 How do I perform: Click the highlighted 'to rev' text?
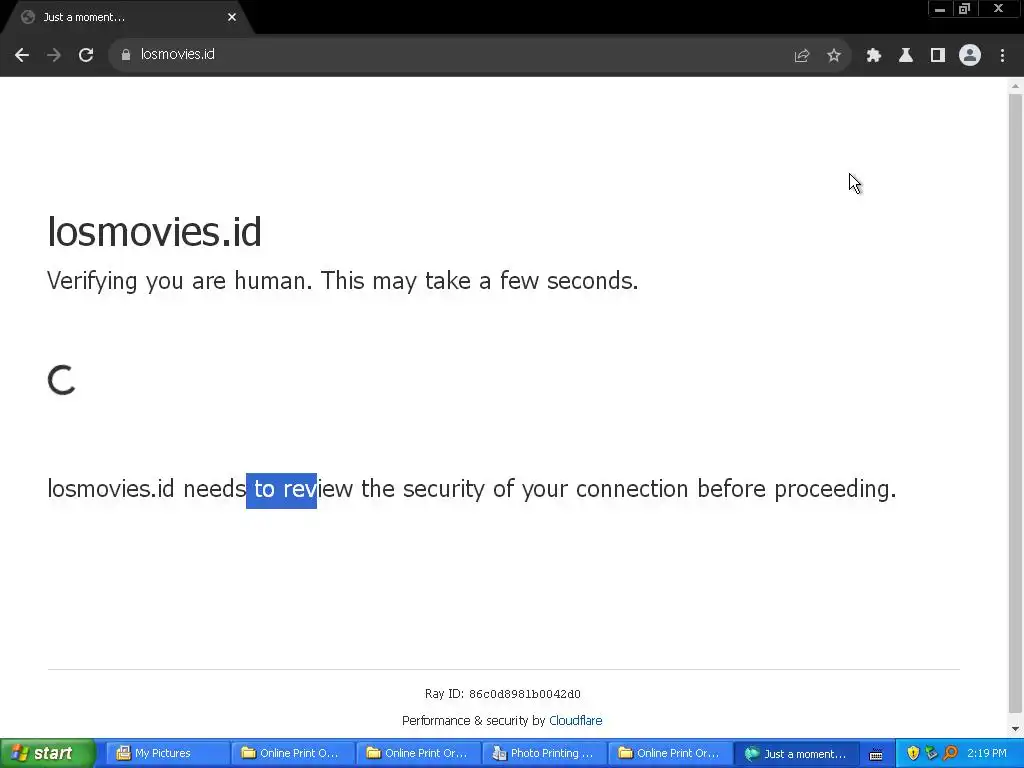[281, 490]
